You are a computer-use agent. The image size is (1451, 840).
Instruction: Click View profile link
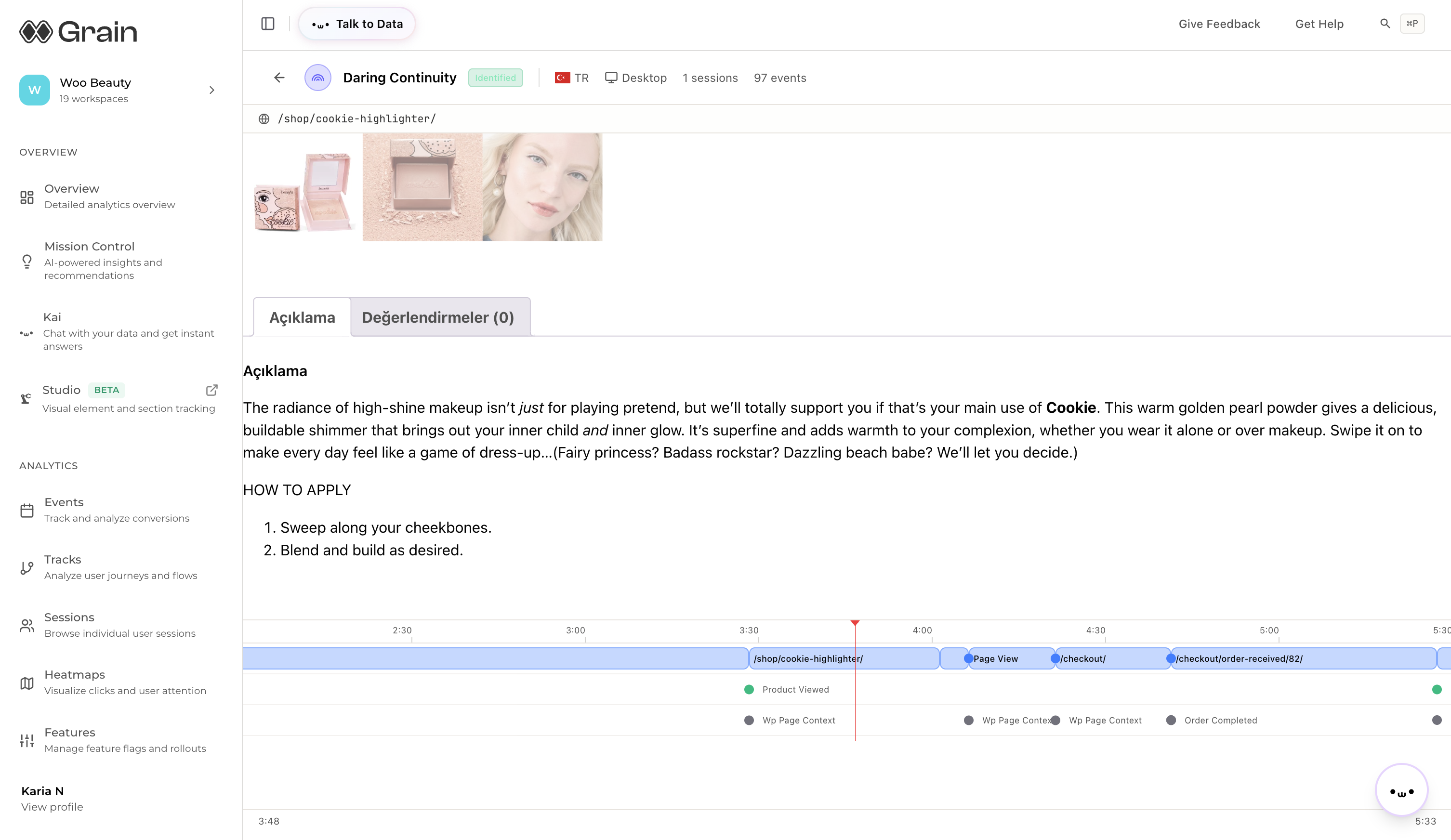tap(52, 807)
